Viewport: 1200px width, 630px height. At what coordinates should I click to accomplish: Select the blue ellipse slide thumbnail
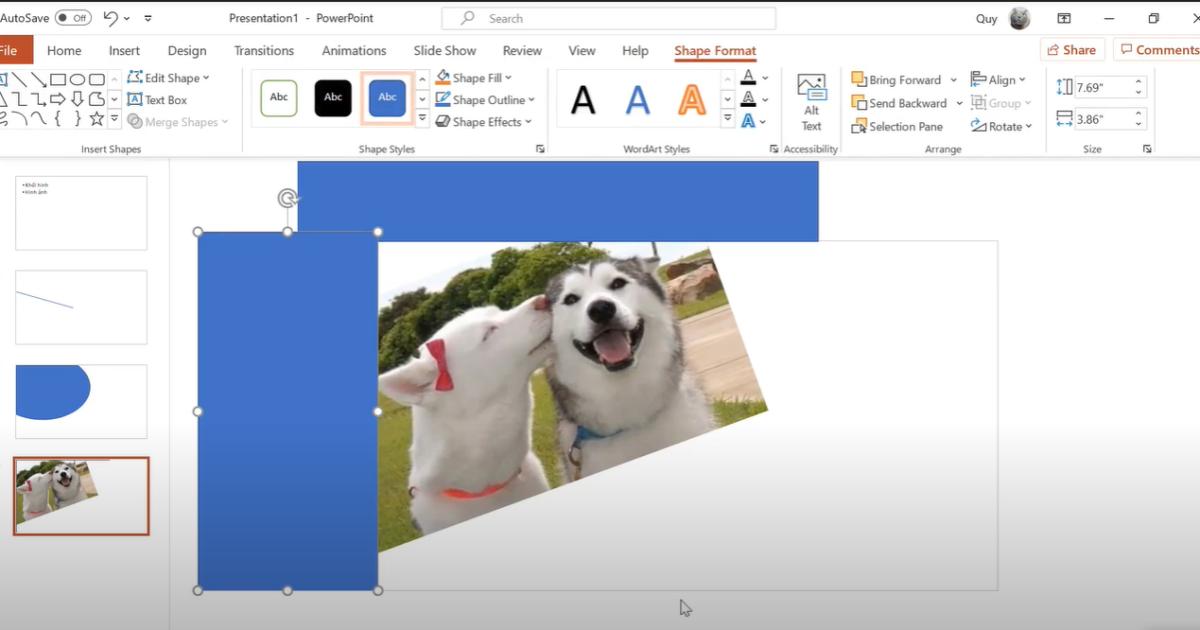click(81, 401)
